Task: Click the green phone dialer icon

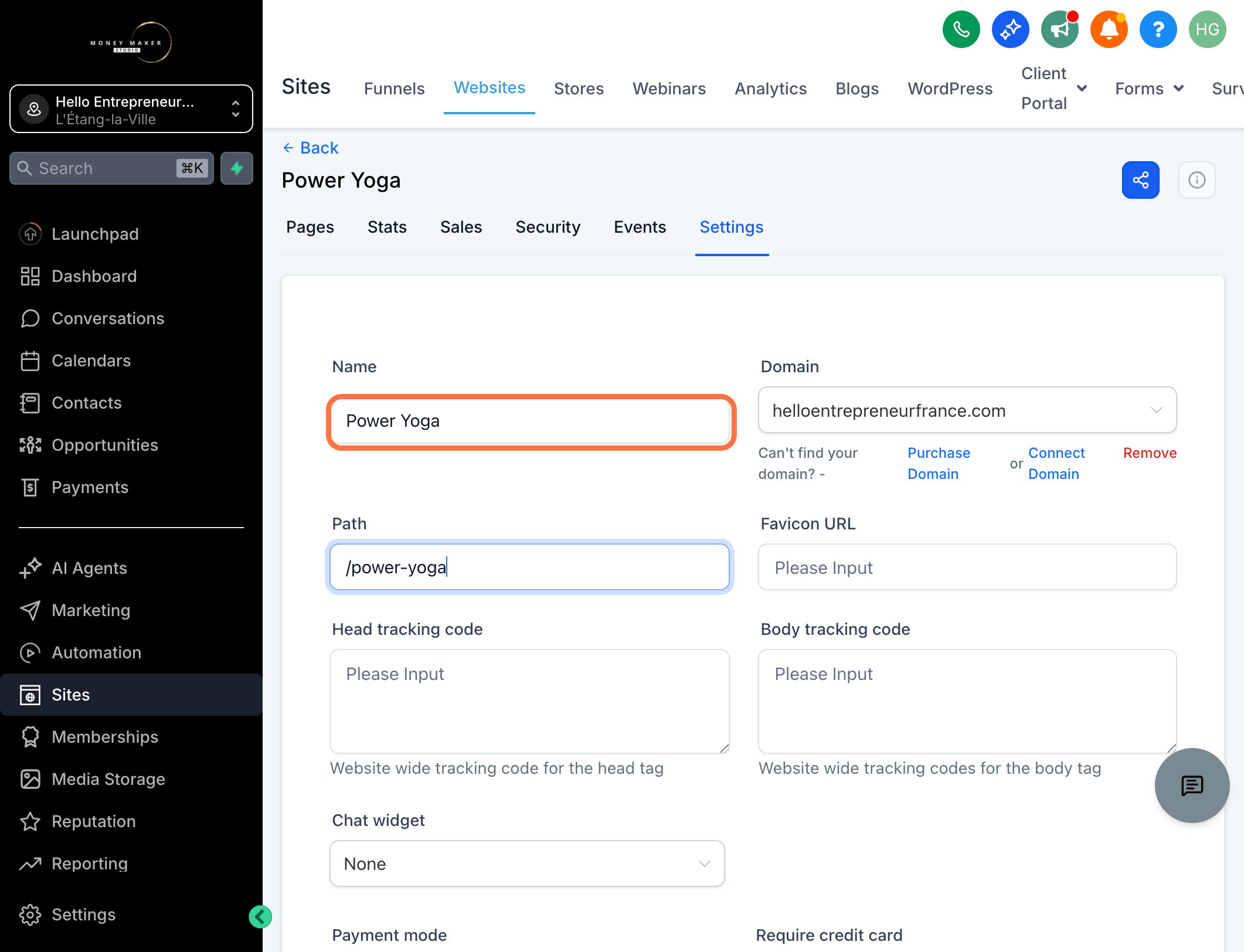Action: [961, 29]
